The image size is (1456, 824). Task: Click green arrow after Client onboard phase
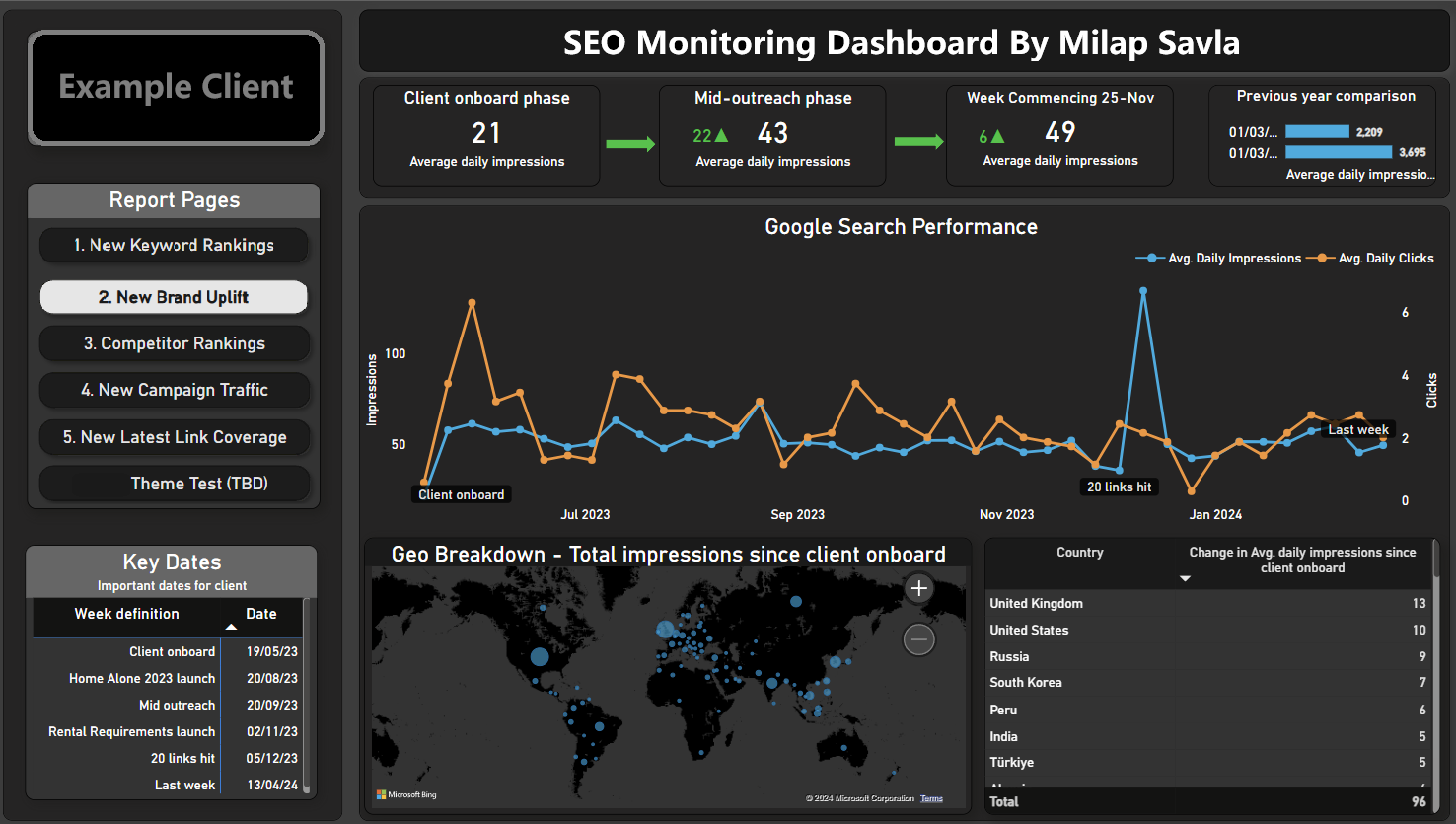coord(629,144)
